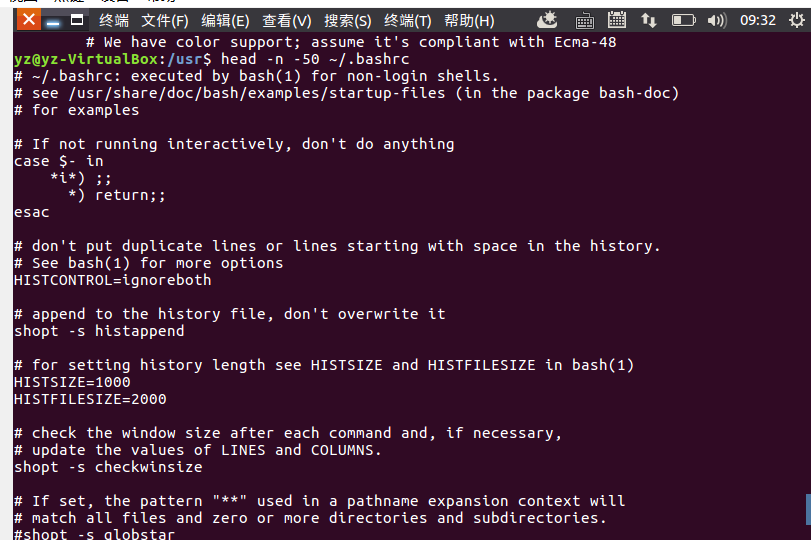Click the 09:32 clock
This screenshot has height=540, width=811.
(758, 19)
